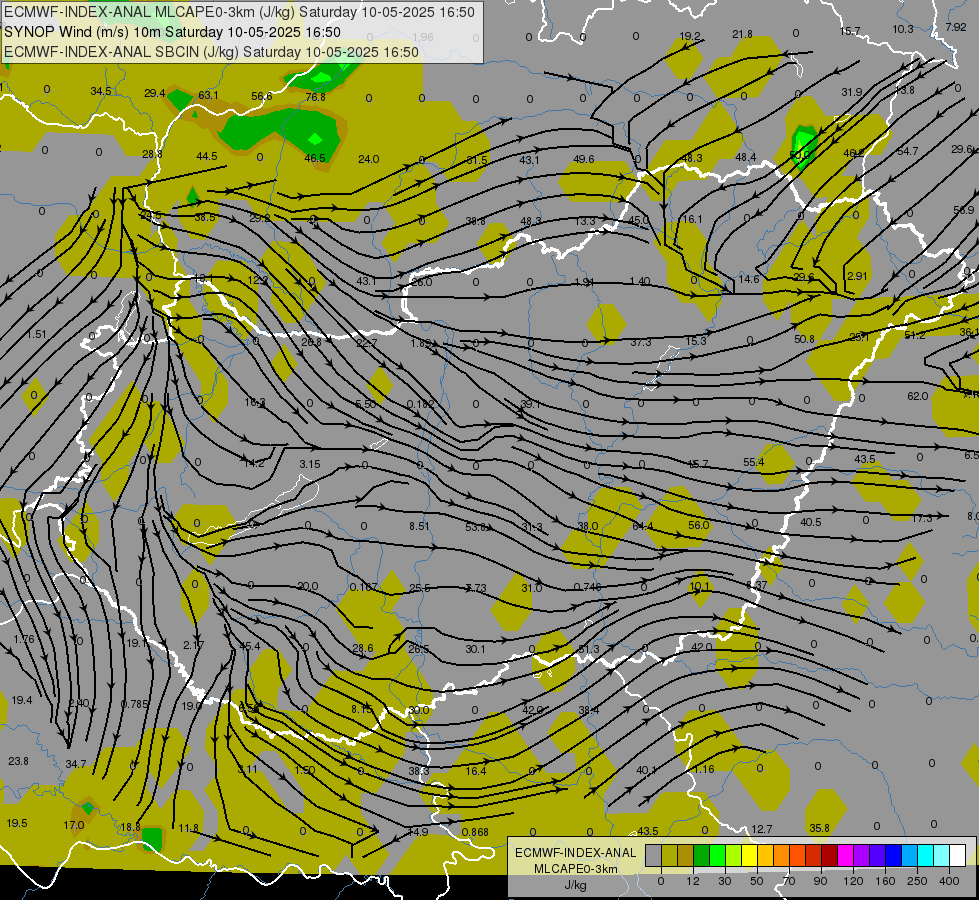Click the J/kg unit label in the legend
Viewport: 979px width, 900px height.
pos(575,885)
